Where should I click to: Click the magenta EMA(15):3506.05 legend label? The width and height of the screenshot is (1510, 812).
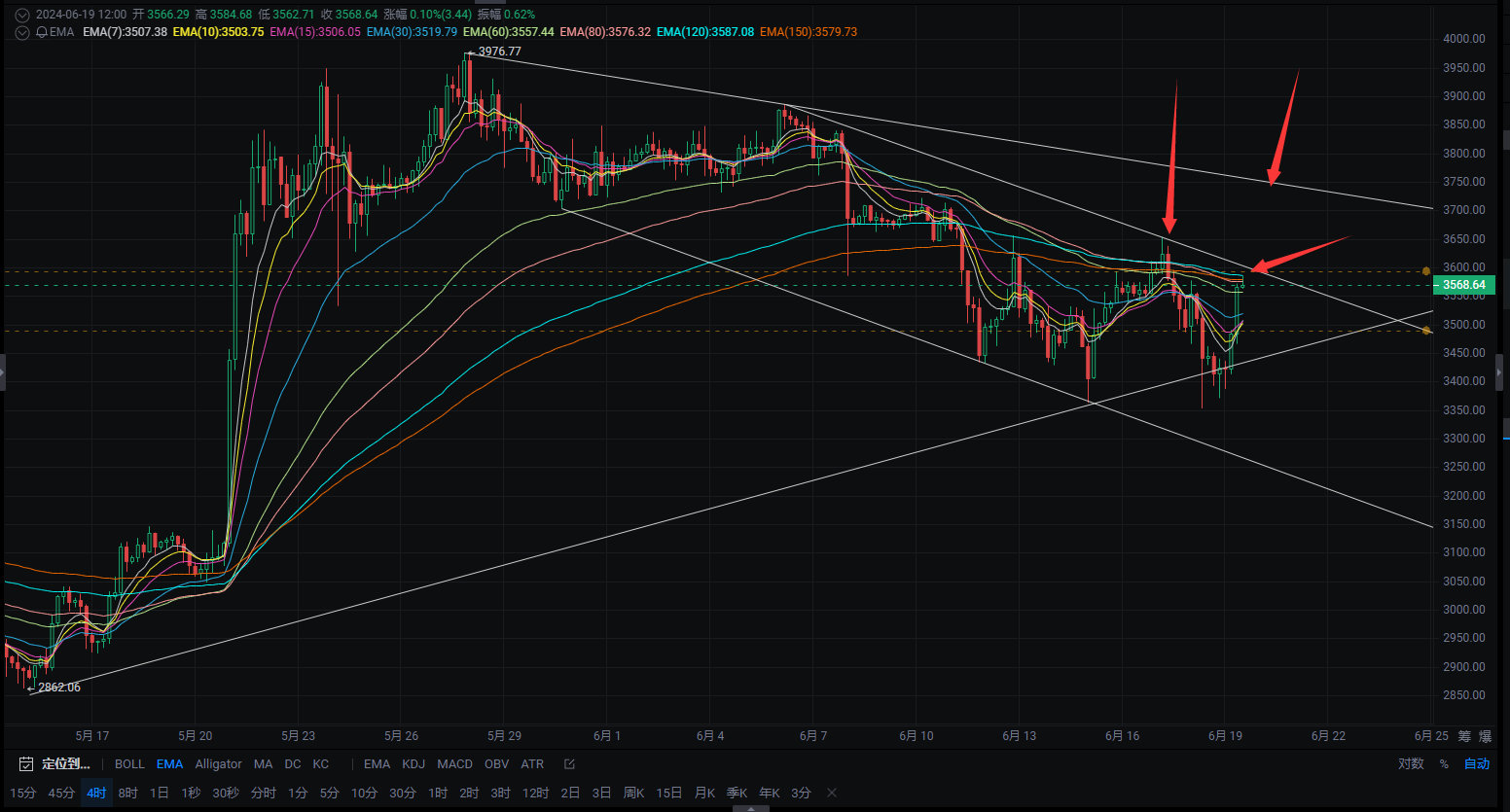point(315,32)
